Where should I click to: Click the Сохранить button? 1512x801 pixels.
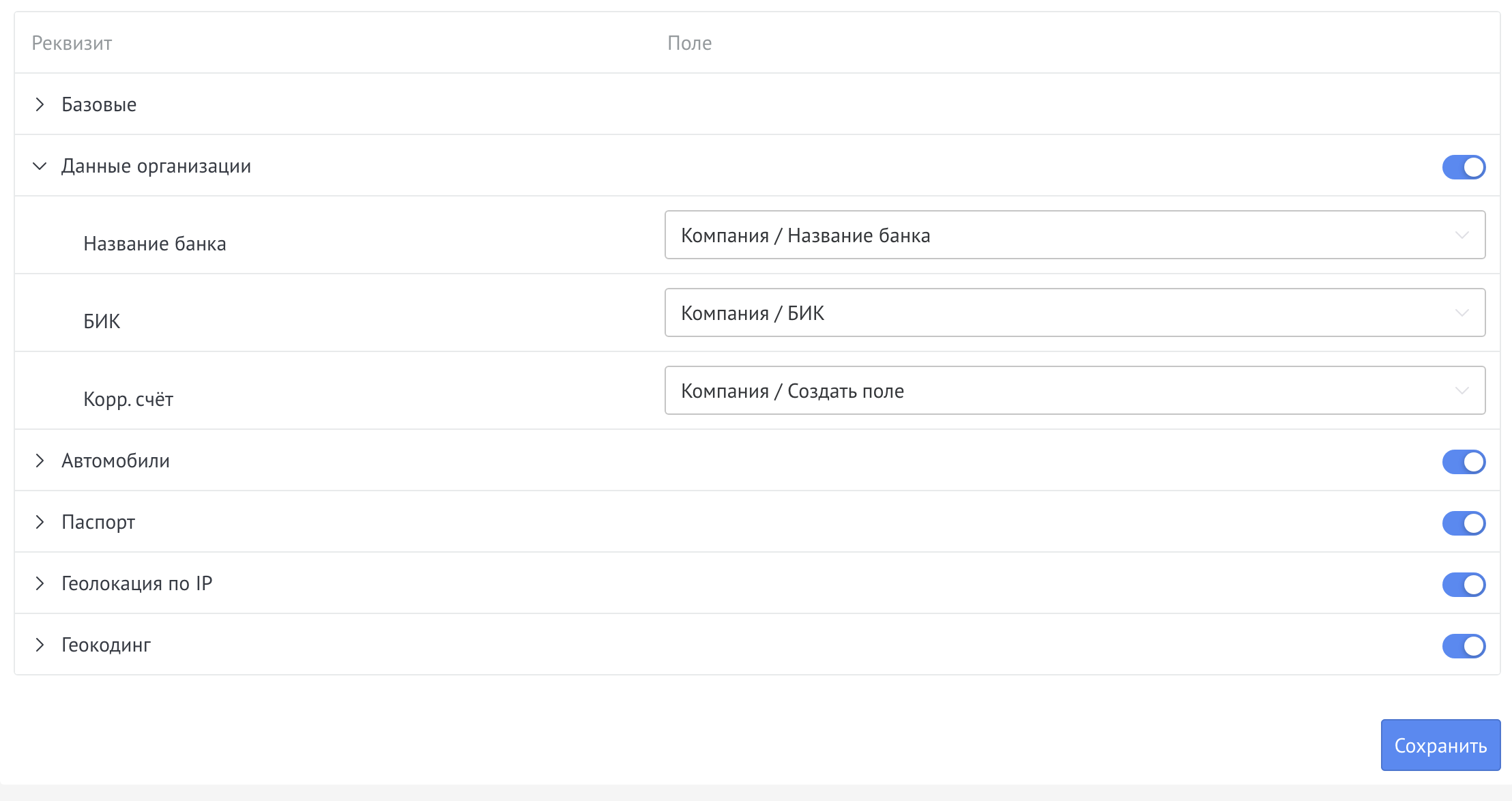(x=1440, y=745)
